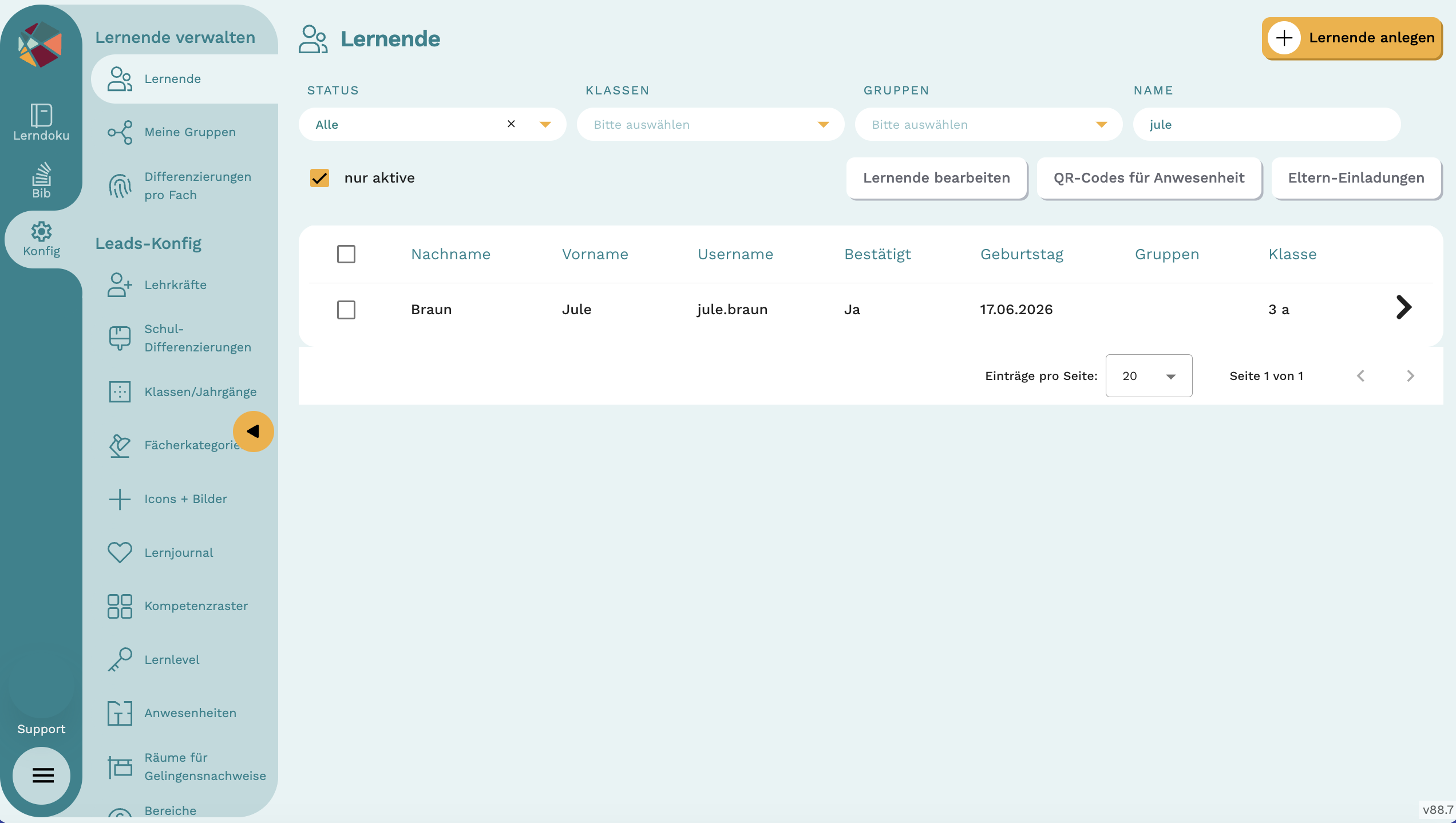
Task: Sort by Gruppen column header
Action: (1166, 254)
